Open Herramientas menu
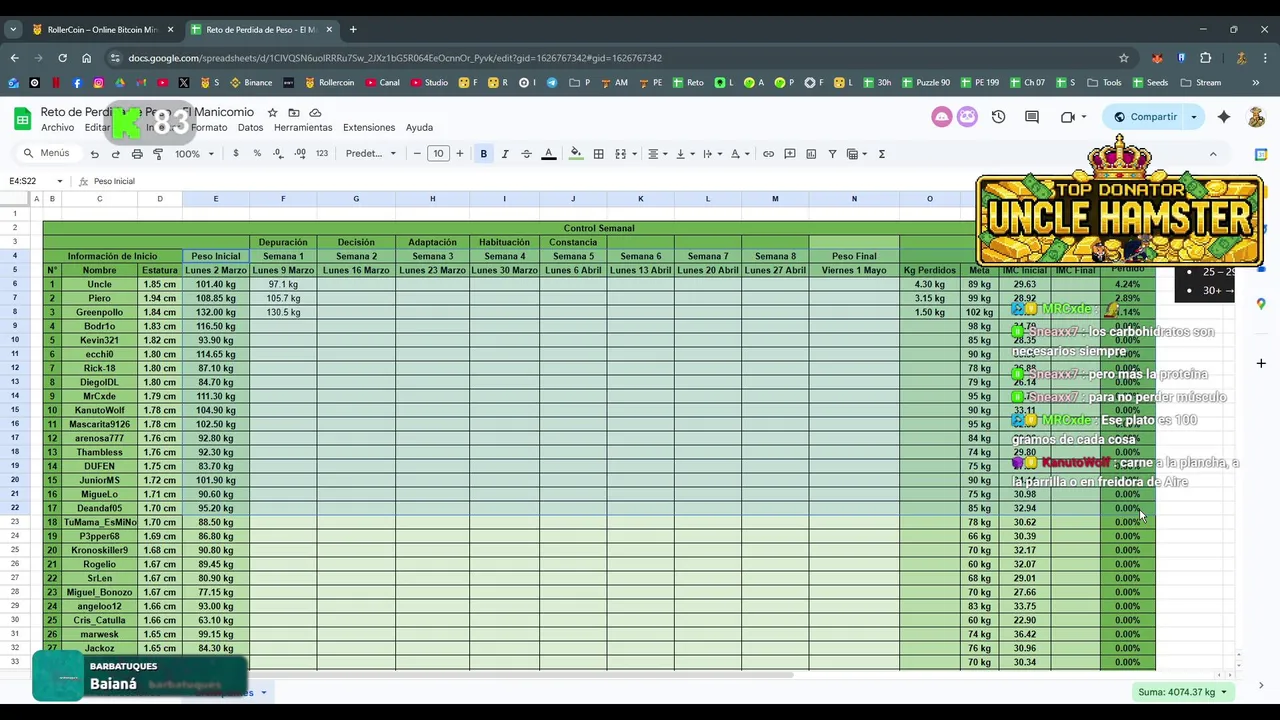This screenshot has width=1280, height=720. 303,128
